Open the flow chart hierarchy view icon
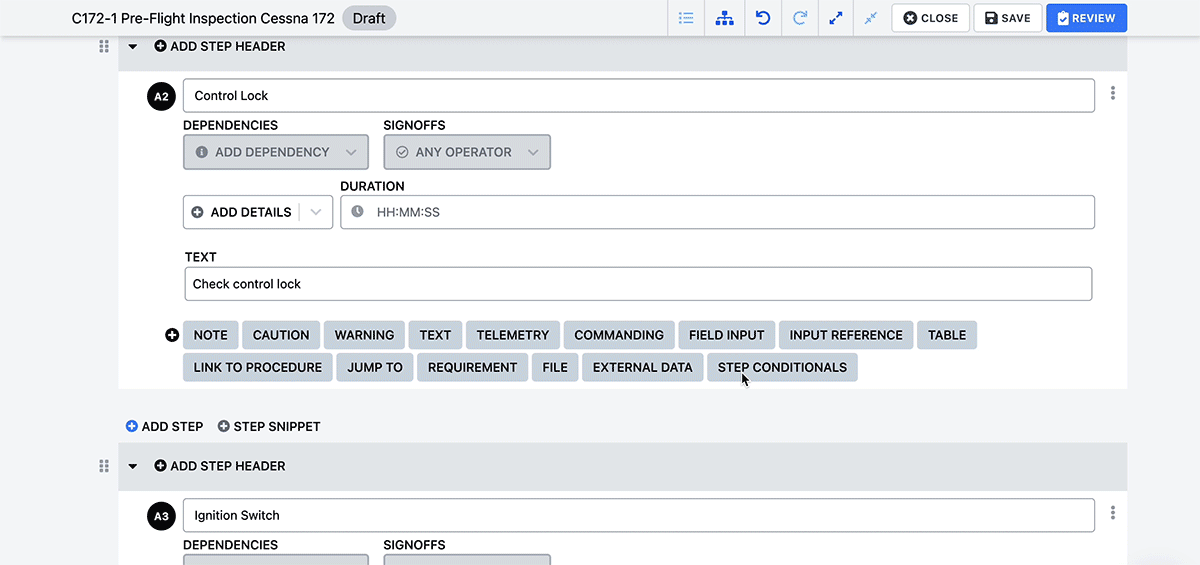Image resolution: width=1200 pixels, height=565 pixels. pos(725,18)
